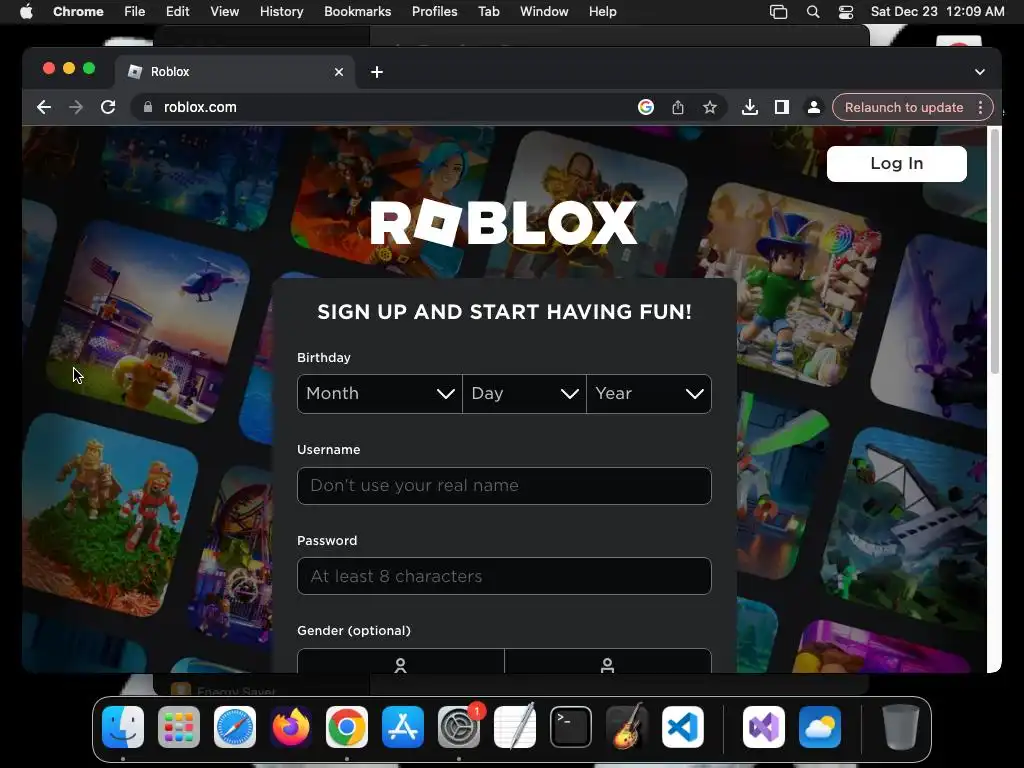Screen dimensions: 1024x768
Task: Open Chrome downloads
Action: click(750, 107)
